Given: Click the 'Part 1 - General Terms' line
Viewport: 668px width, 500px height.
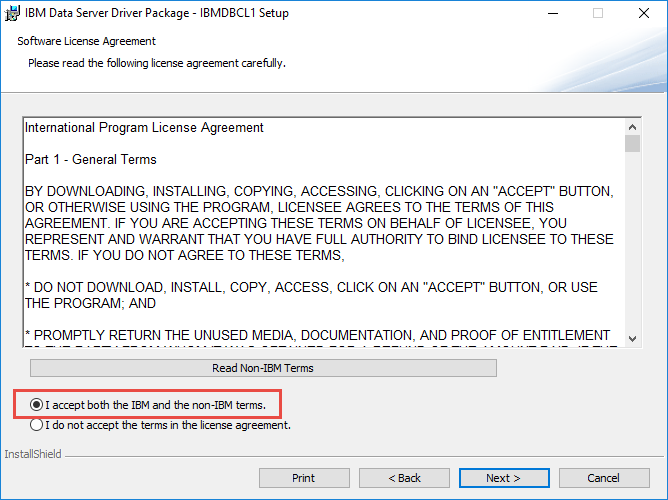Looking at the screenshot, I should pos(91,160).
